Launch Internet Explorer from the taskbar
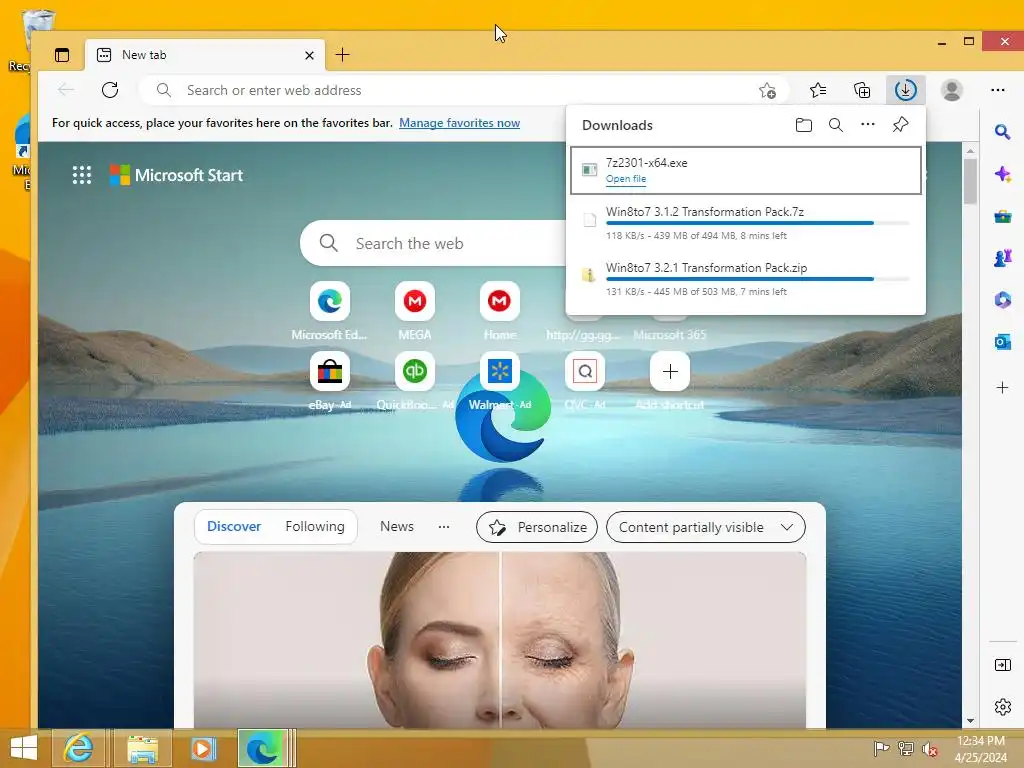Viewport: 1024px width, 768px height. point(78,748)
